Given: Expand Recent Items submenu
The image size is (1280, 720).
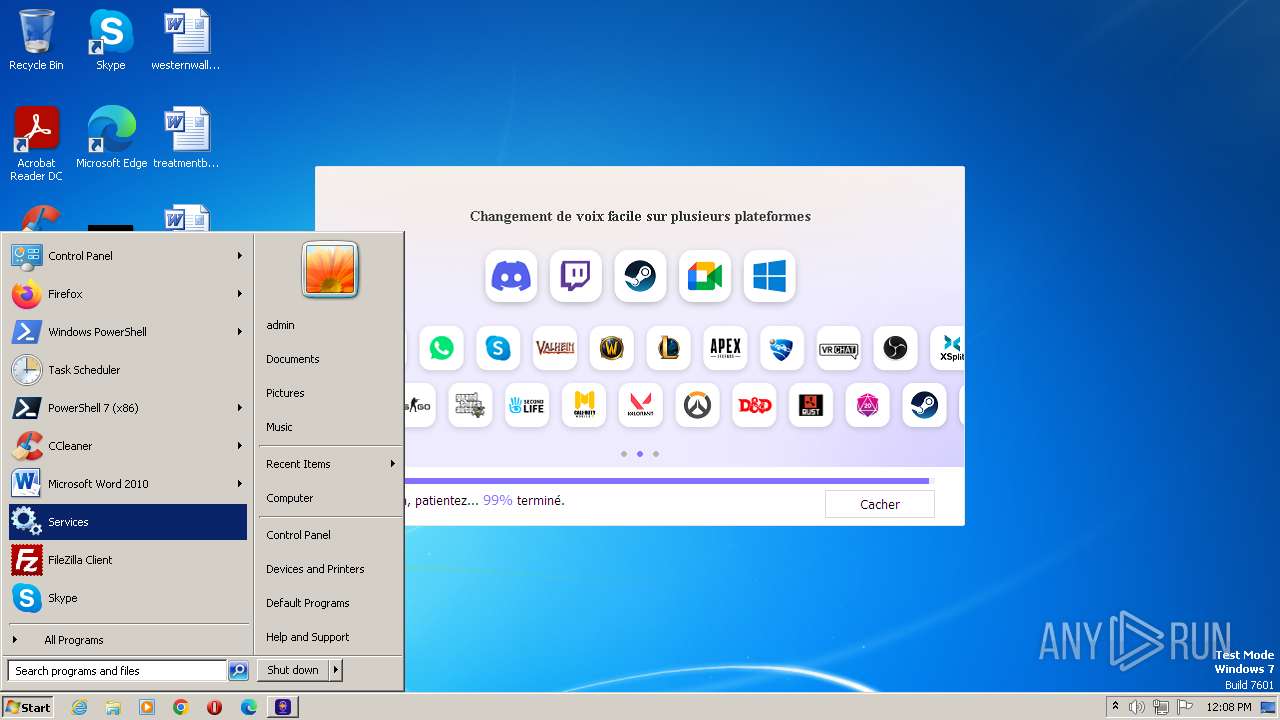Looking at the screenshot, I should click(x=329, y=464).
